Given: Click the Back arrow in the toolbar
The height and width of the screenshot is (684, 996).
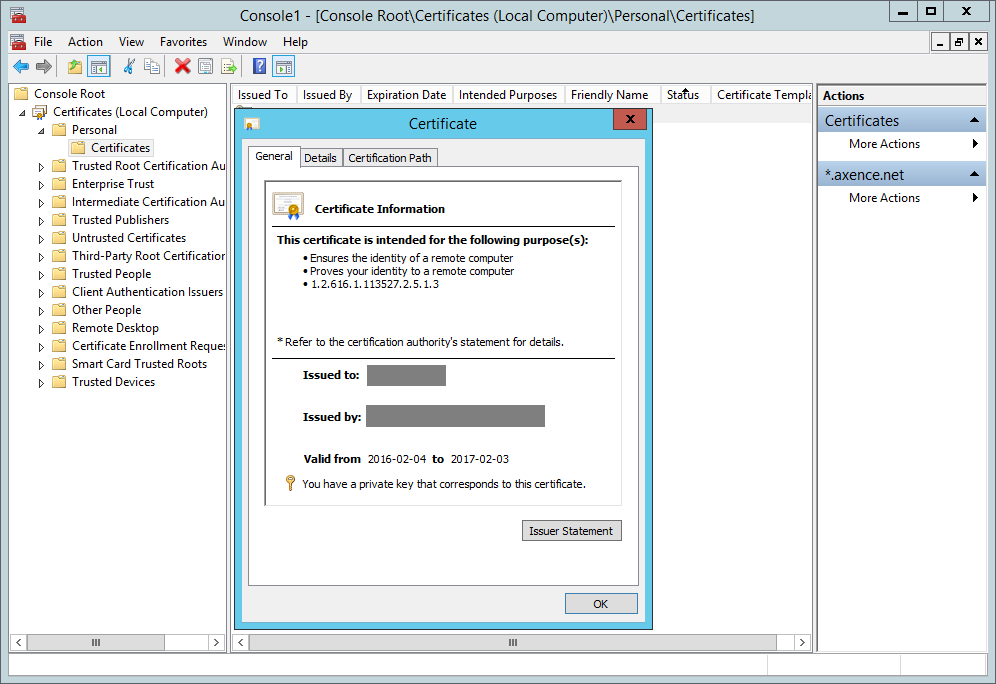Looking at the screenshot, I should tap(21, 67).
